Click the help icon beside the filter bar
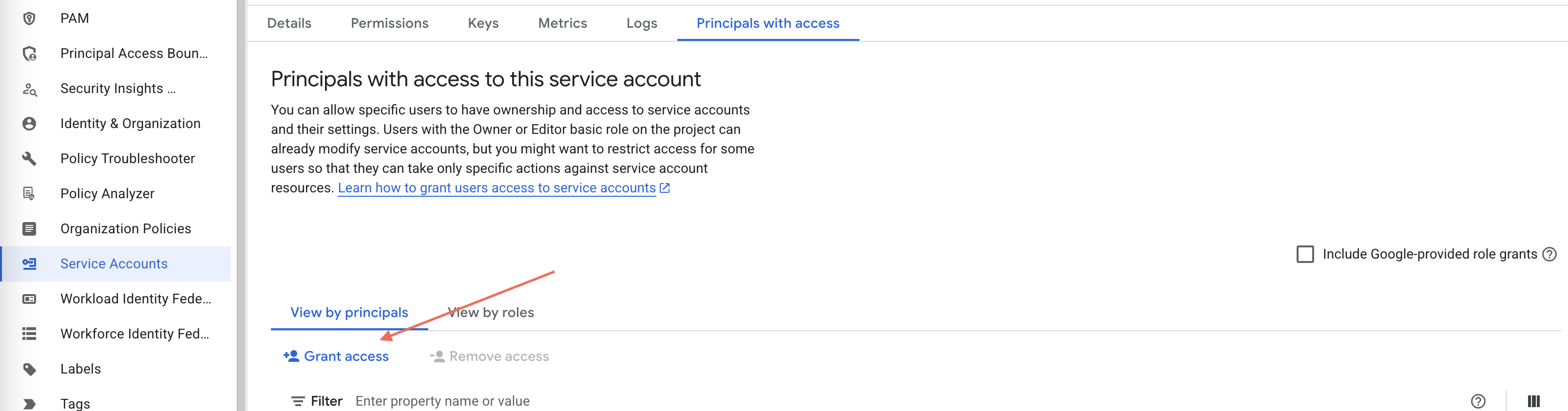1568x411 pixels. tap(1478, 401)
